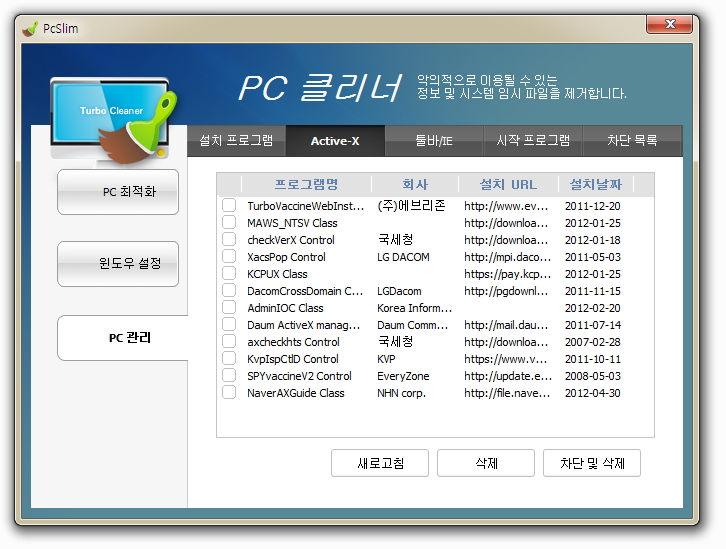Go to the 차단 목록 tab
Viewport: 726px width, 549px height.
coord(632,141)
